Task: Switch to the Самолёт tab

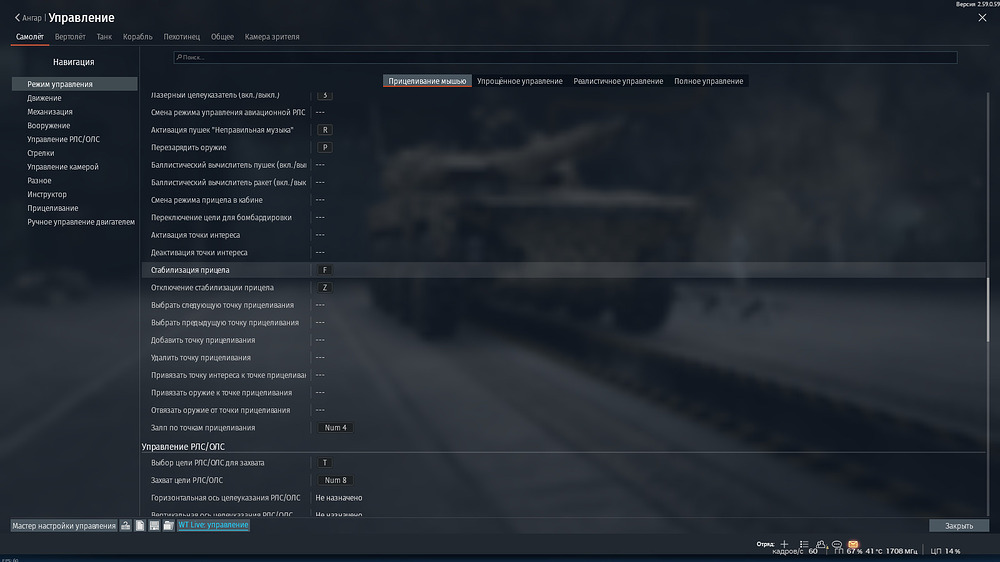Action: pos(30,37)
